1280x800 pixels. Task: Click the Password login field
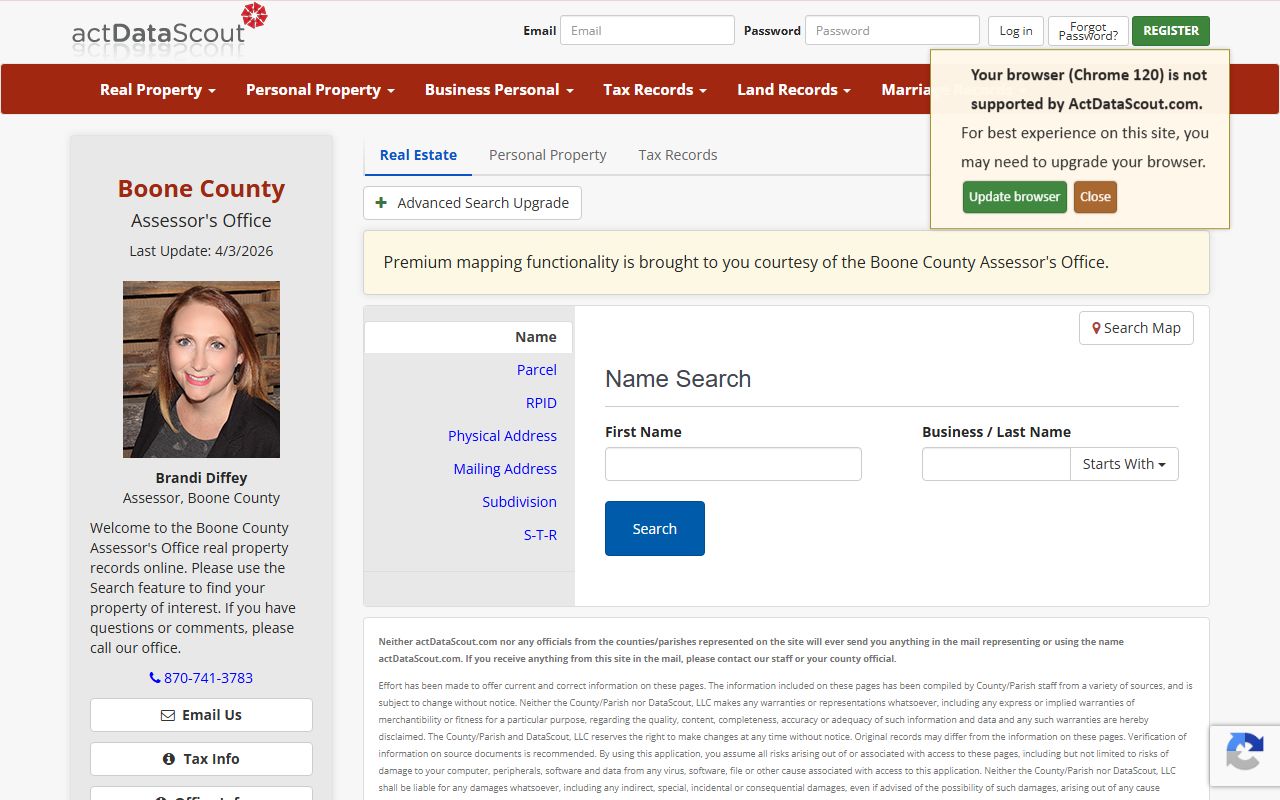[892, 30]
